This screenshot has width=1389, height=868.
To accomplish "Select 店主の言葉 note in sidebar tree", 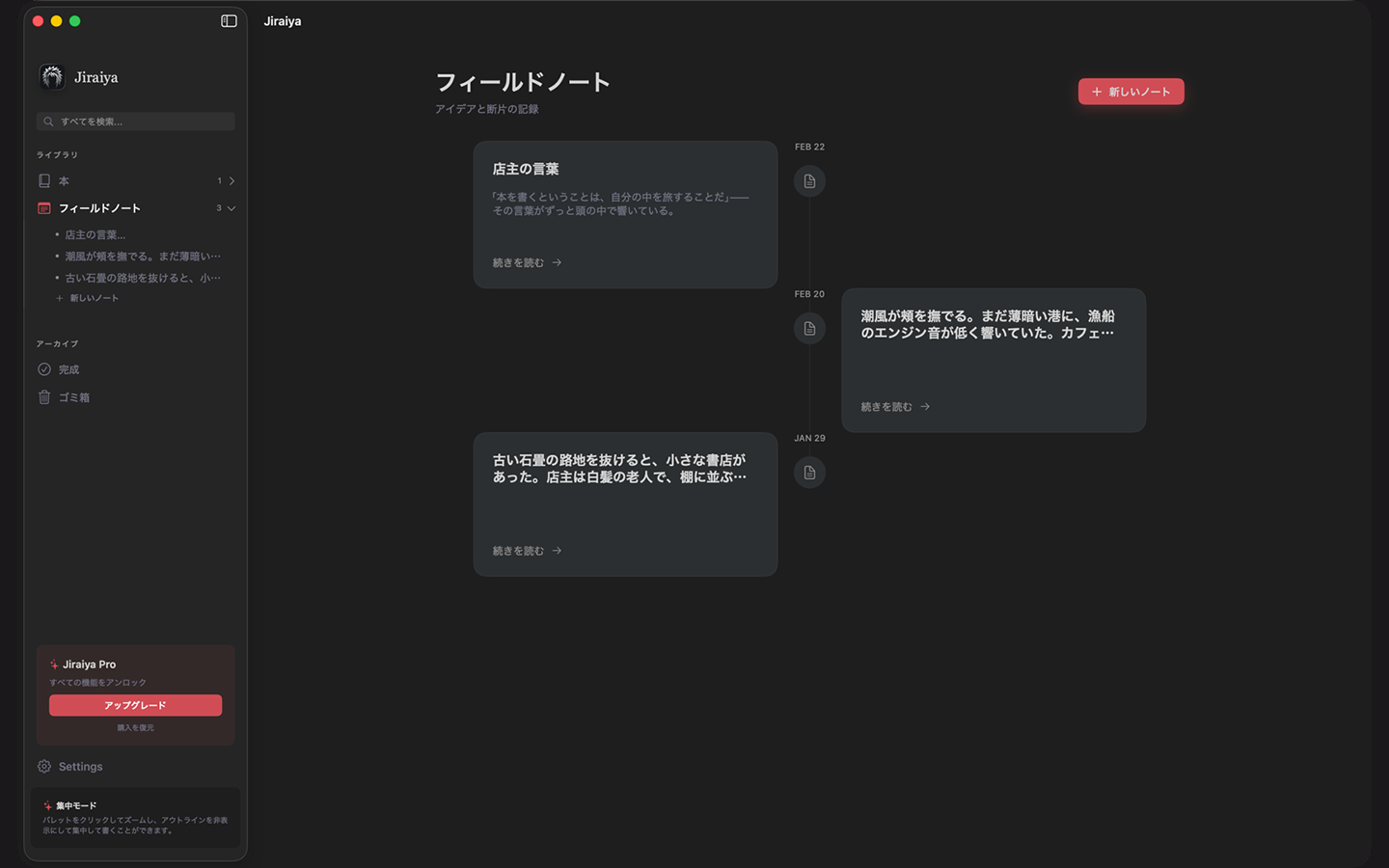I will point(95,234).
